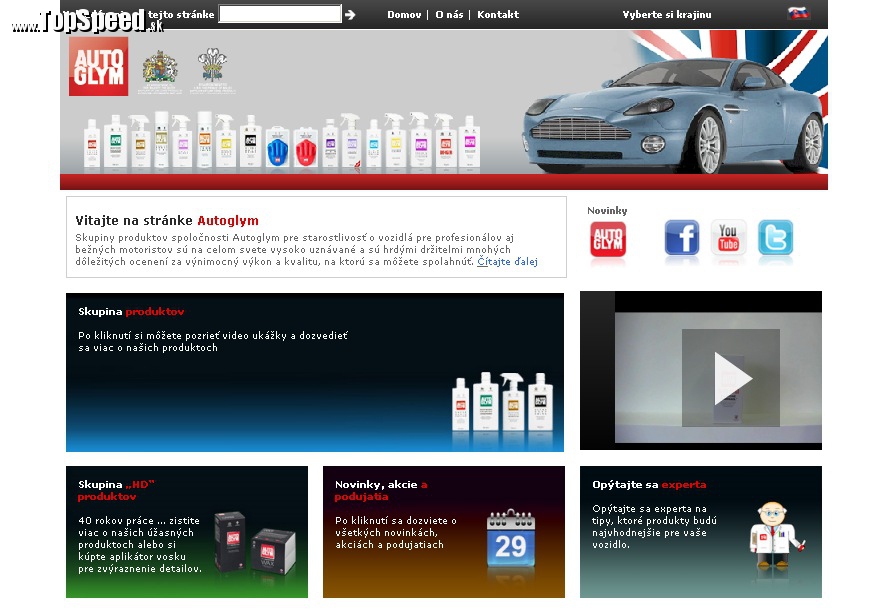Open the Domov menu link

404,15
